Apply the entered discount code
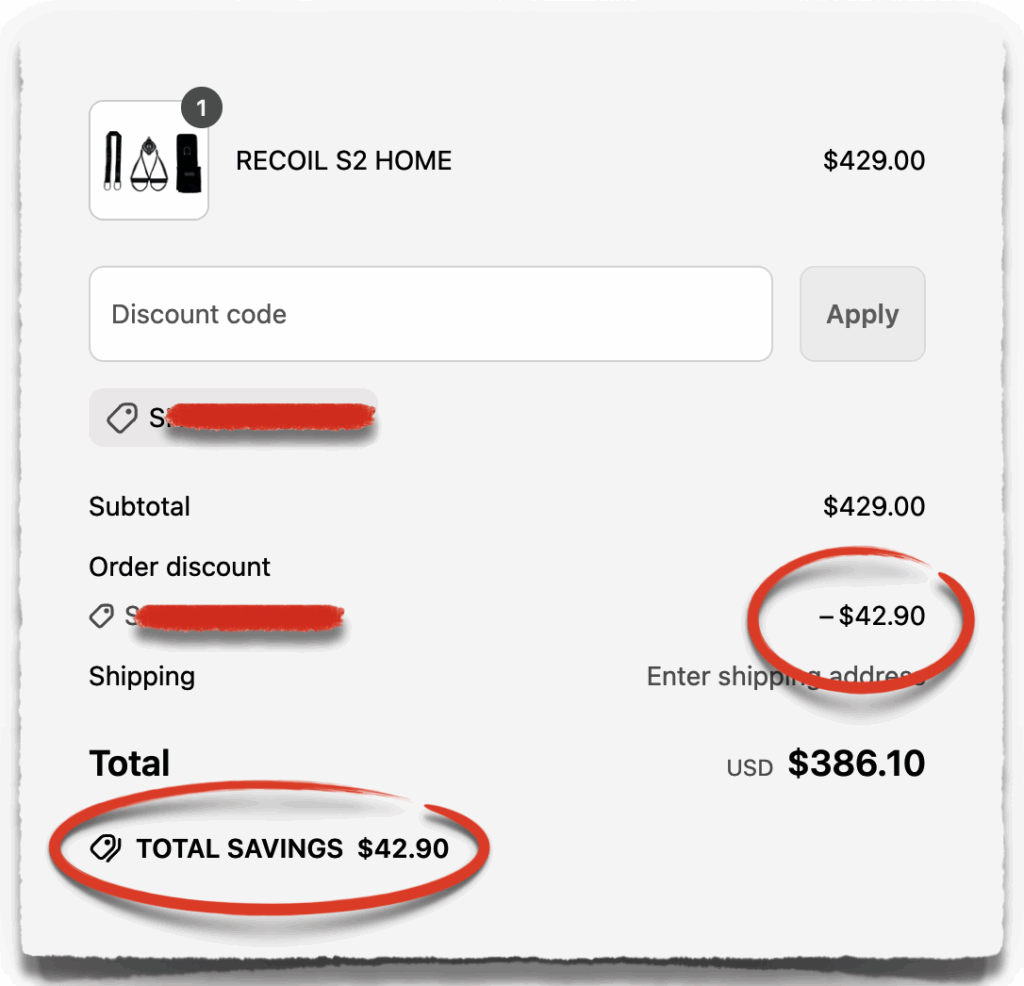This screenshot has height=986, width=1024. pyautogui.click(x=861, y=313)
